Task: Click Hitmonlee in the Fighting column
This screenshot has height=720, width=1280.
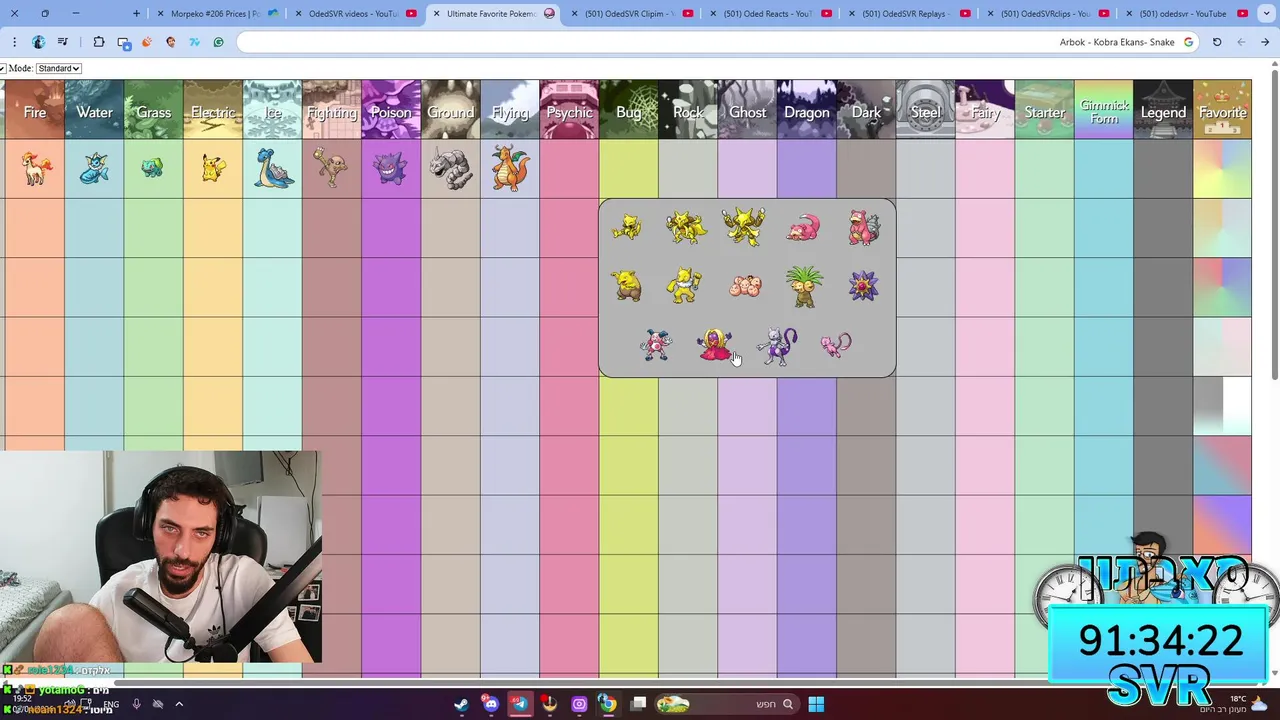Action: (331, 168)
